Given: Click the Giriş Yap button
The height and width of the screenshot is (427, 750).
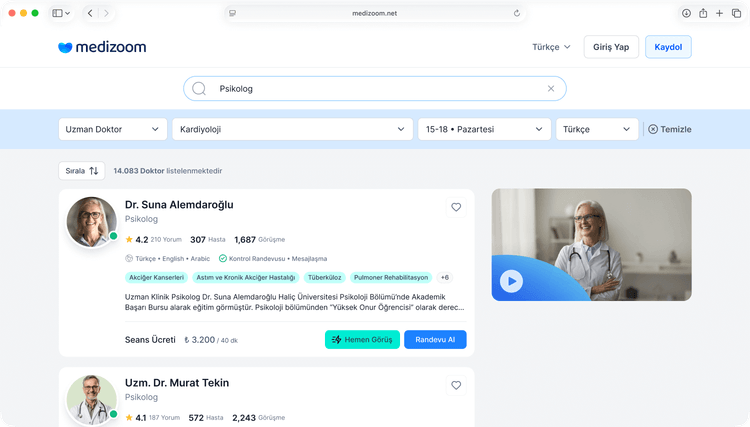Looking at the screenshot, I should click(x=610, y=47).
